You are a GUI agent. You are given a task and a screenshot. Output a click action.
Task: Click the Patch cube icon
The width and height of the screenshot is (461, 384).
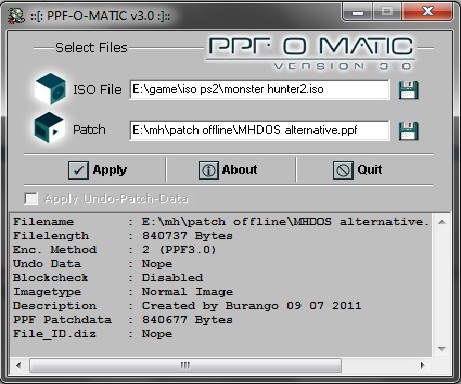click(x=49, y=128)
